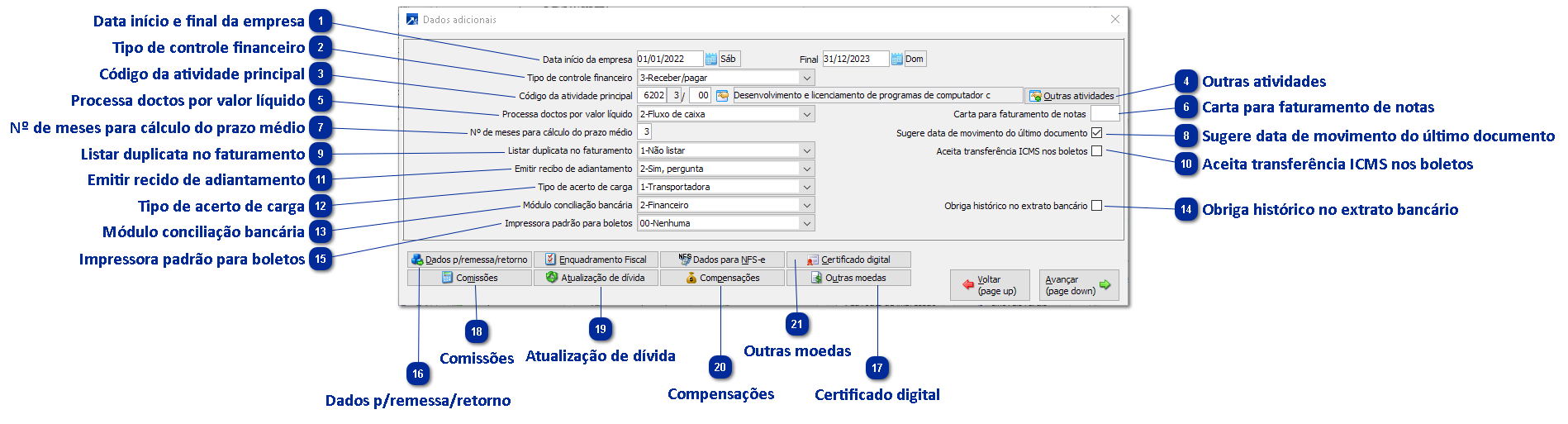
Task: Click the Sáb weekday indicator
Action: point(729,59)
